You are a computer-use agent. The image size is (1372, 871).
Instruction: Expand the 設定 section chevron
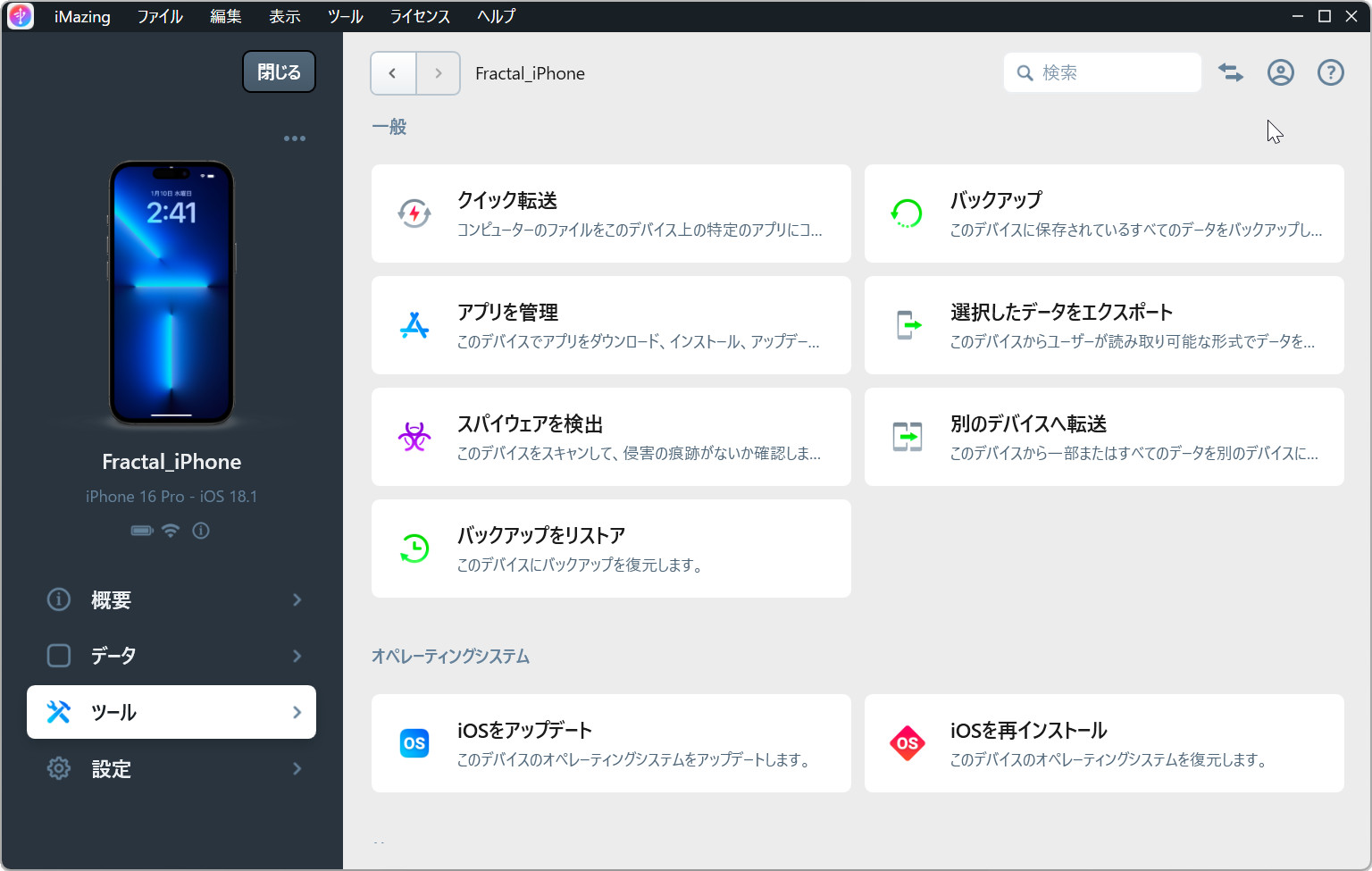297,768
